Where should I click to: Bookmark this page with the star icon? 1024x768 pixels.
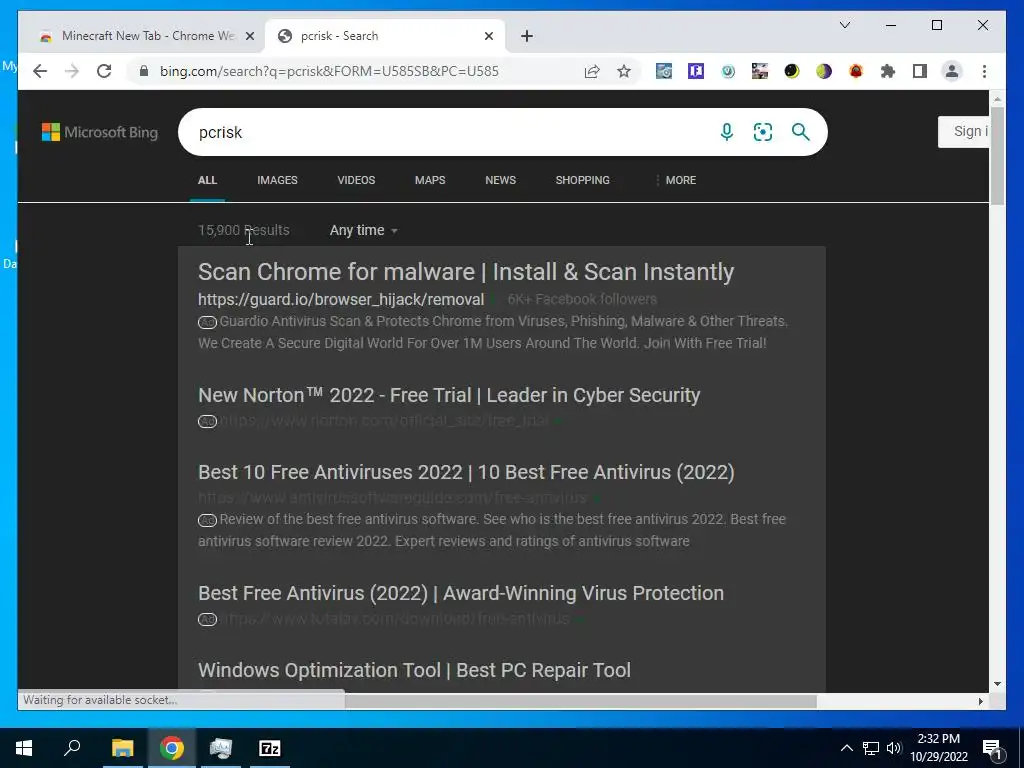click(624, 71)
